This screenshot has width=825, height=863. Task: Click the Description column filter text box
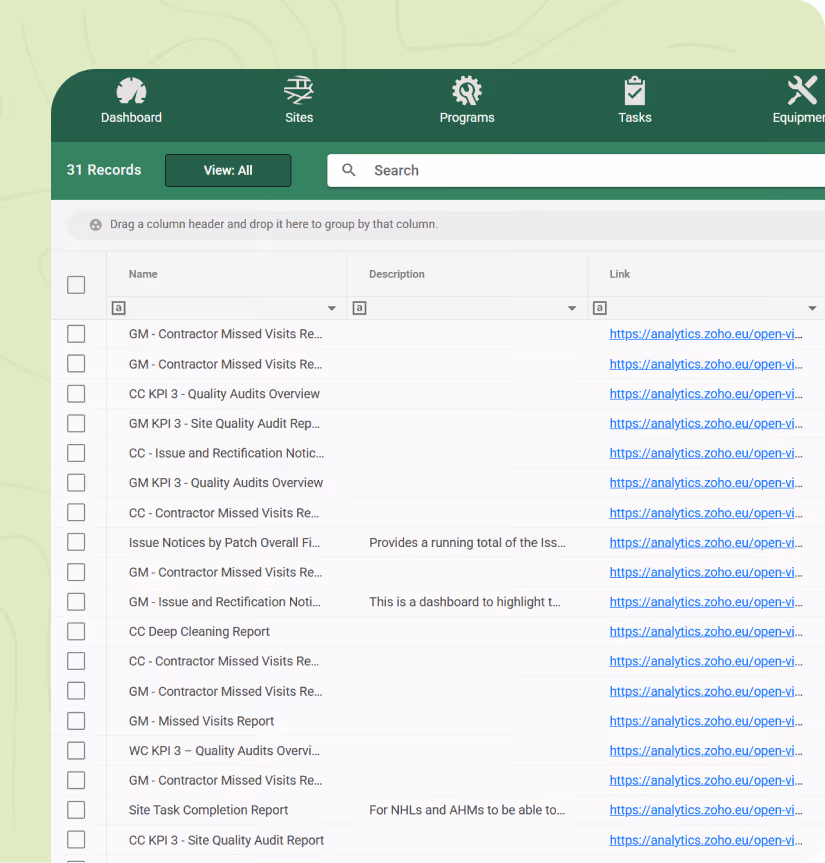point(466,308)
